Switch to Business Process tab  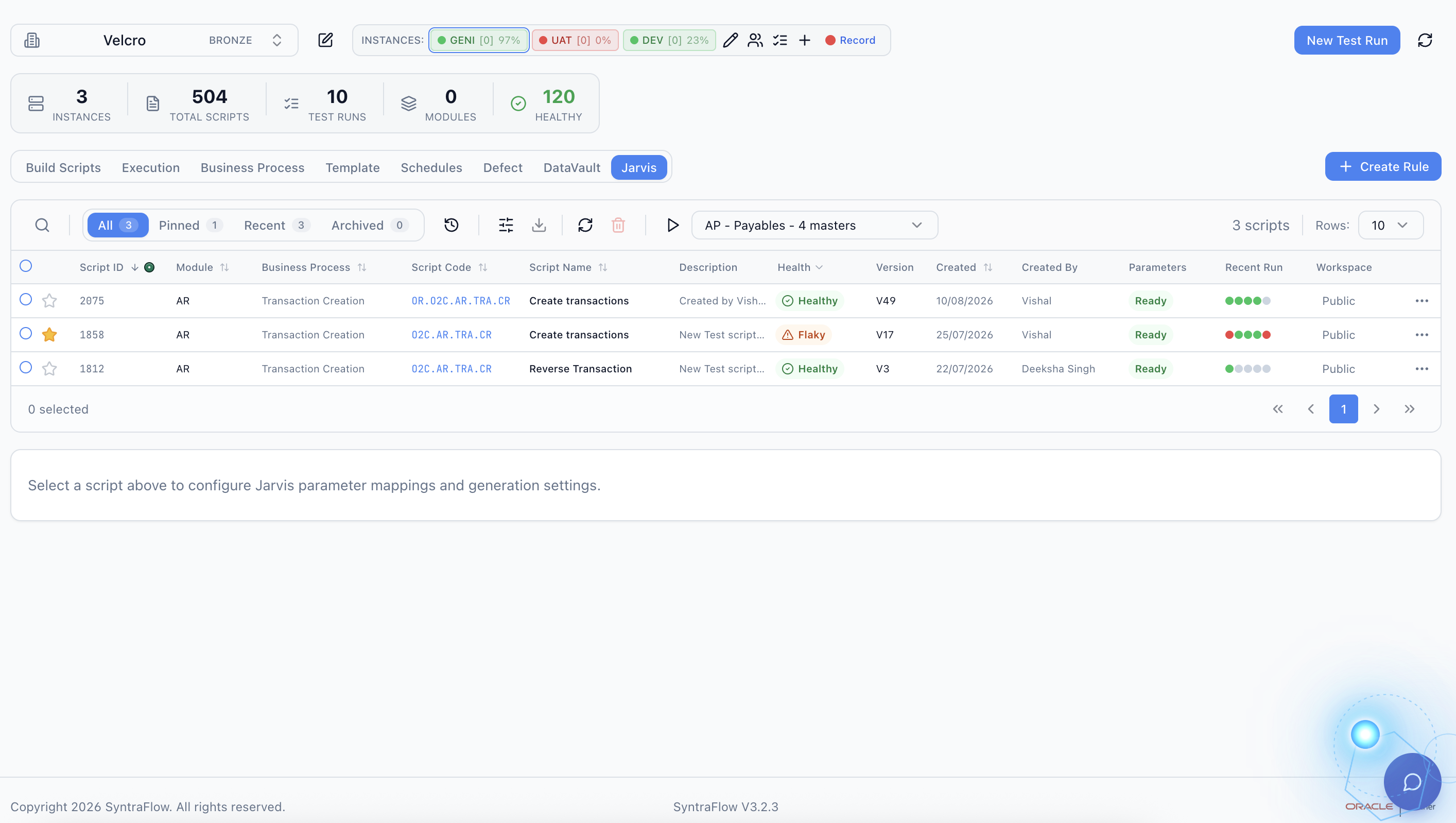[253, 167]
